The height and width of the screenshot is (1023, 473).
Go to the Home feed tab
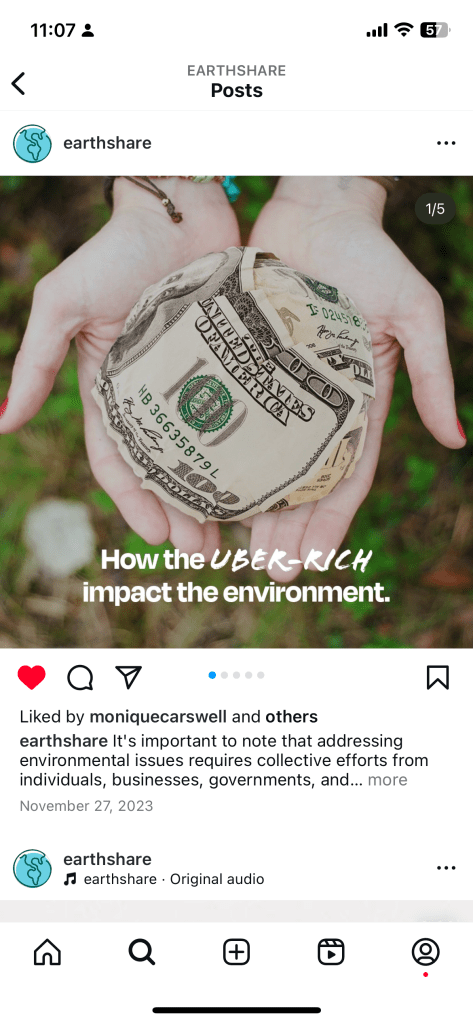coord(47,953)
